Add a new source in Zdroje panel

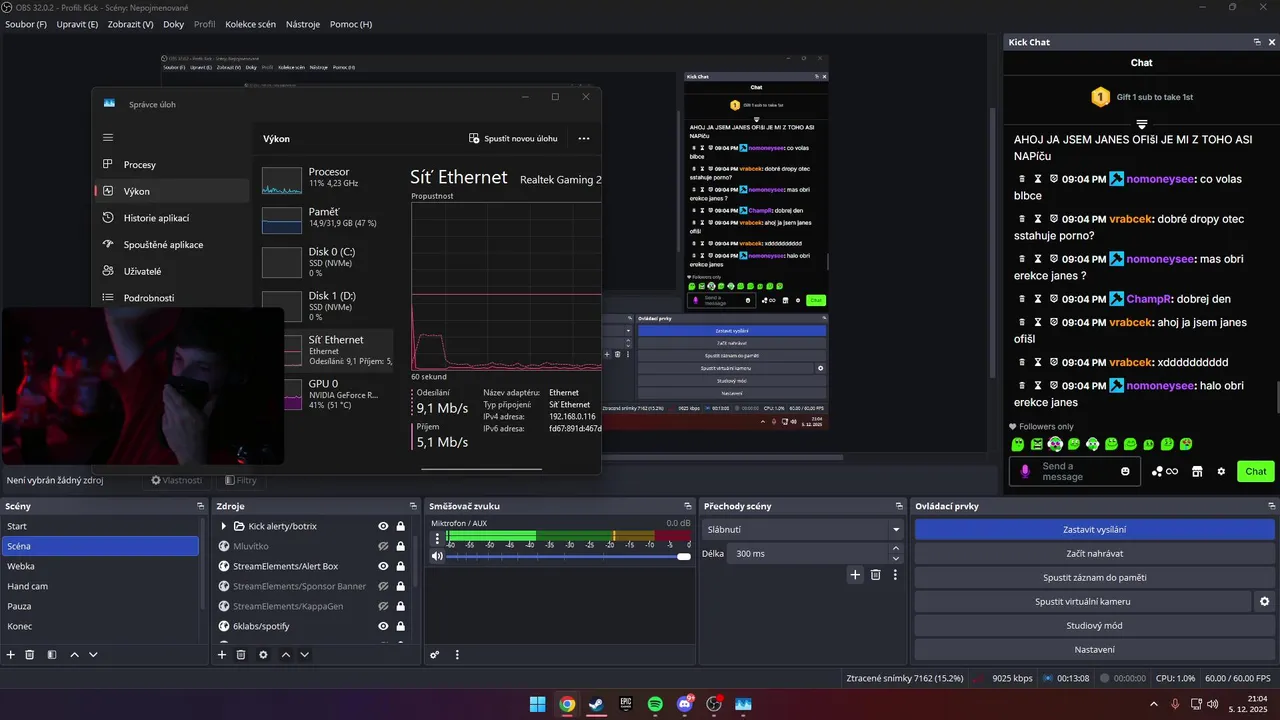[222, 654]
